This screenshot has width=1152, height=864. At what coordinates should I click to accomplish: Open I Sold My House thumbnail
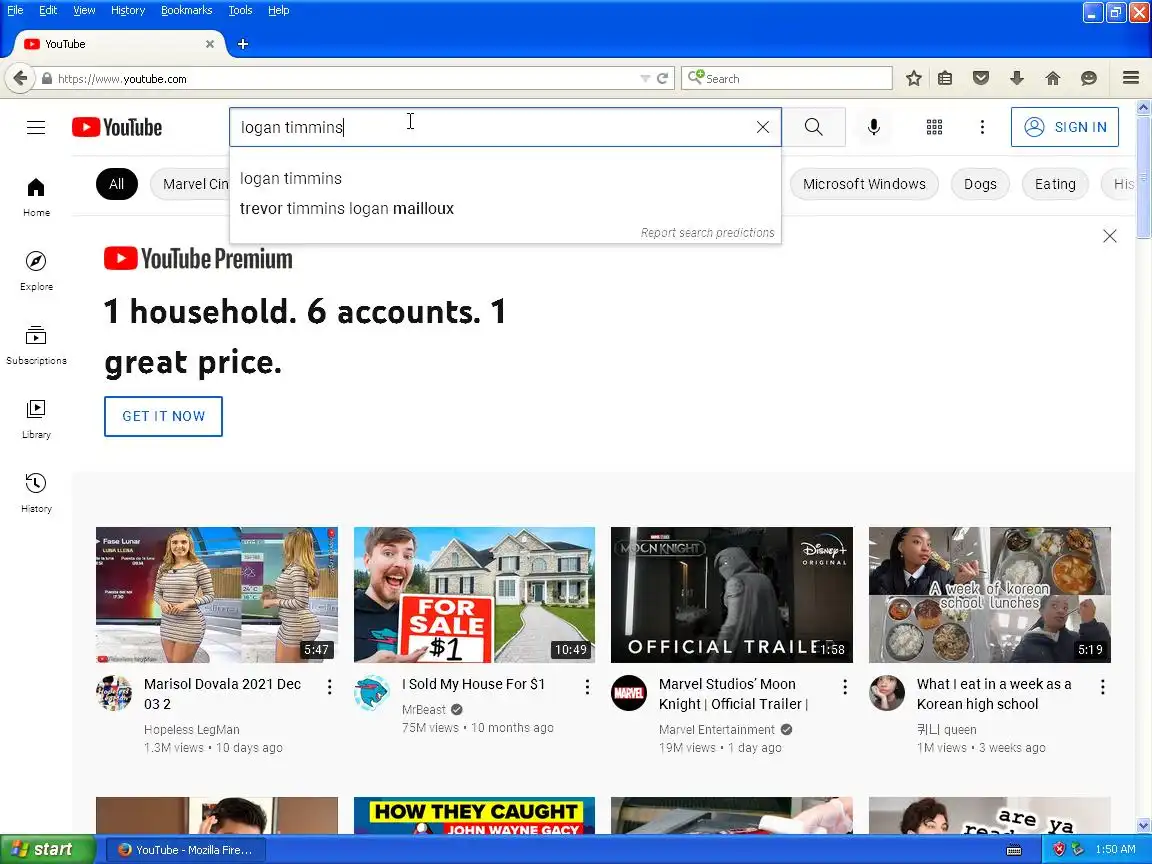point(474,594)
